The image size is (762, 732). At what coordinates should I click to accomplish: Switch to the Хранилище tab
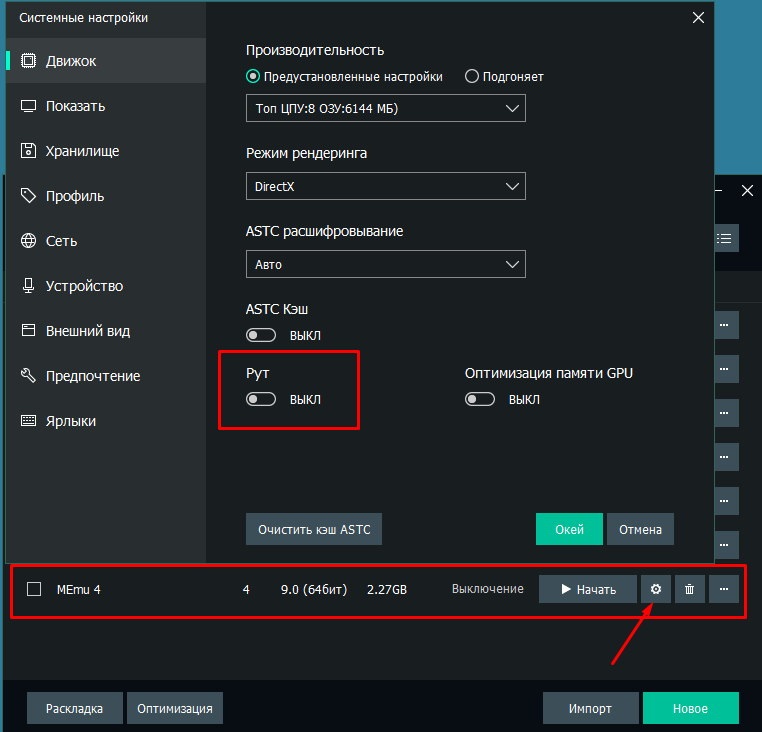coord(106,151)
